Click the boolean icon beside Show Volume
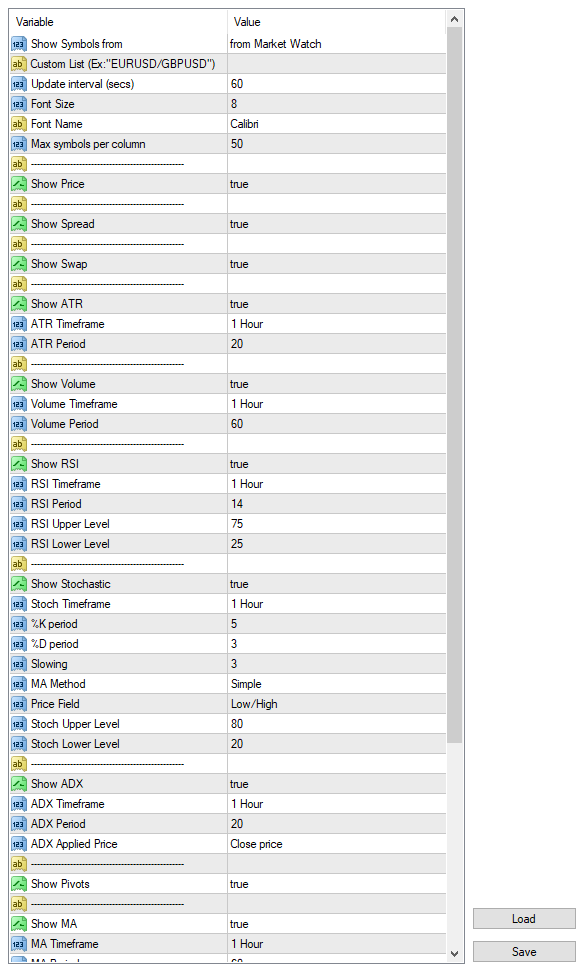 click(19, 384)
